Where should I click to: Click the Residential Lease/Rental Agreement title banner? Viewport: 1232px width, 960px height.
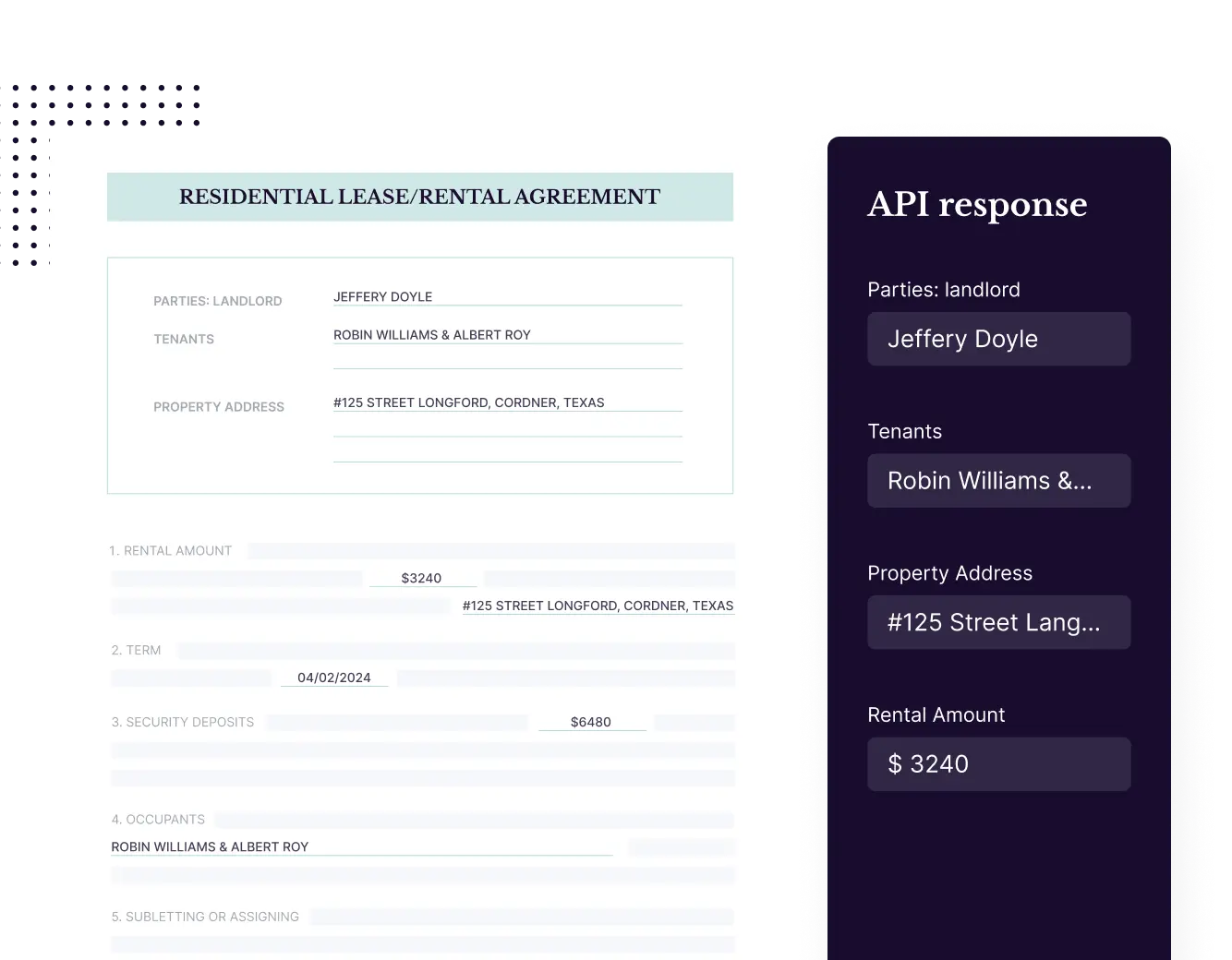click(x=419, y=197)
